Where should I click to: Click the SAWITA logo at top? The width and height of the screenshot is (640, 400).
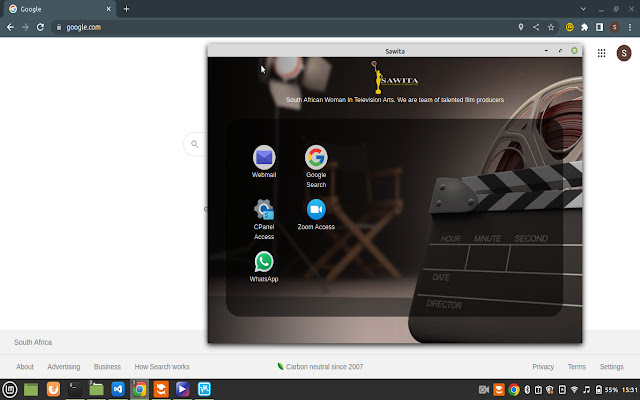pyautogui.click(x=395, y=78)
